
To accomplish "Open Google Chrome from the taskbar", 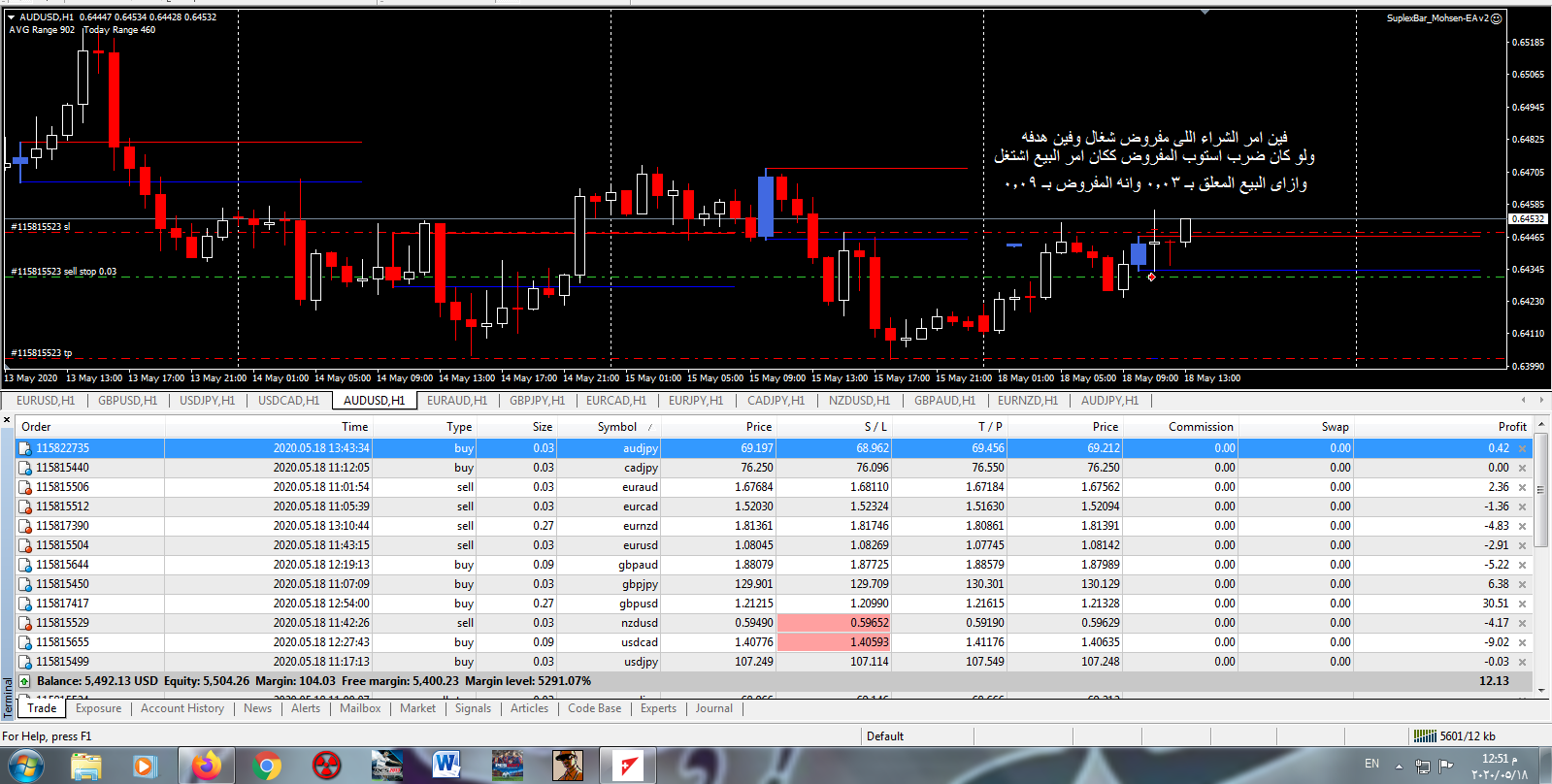I will [266, 766].
